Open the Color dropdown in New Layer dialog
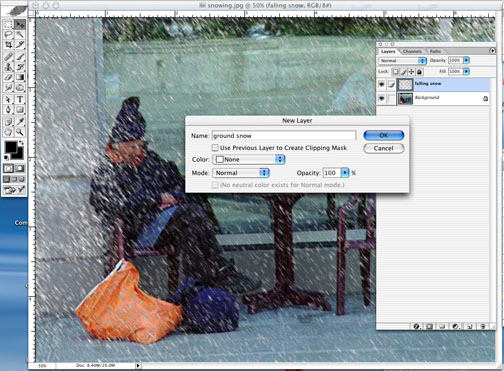The image size is (504, 371). (x=248, y=159)
